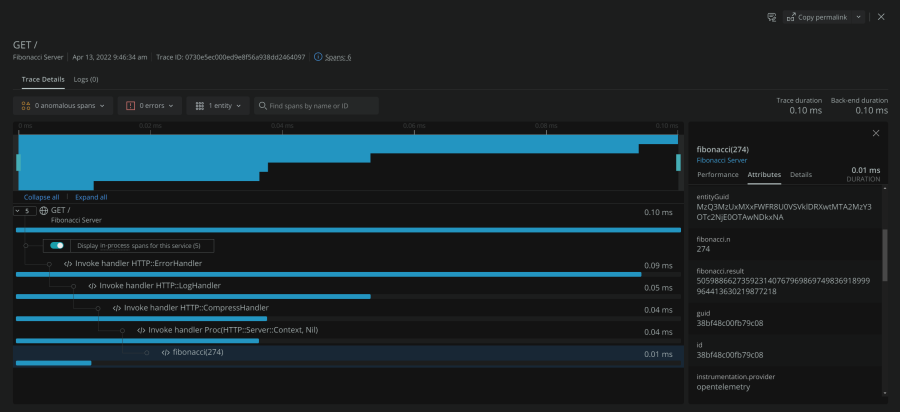The width and height of the screenshot is (900, 412).
Task: Open the Copy permalink dropdown arrow
Action: [858, 17]
